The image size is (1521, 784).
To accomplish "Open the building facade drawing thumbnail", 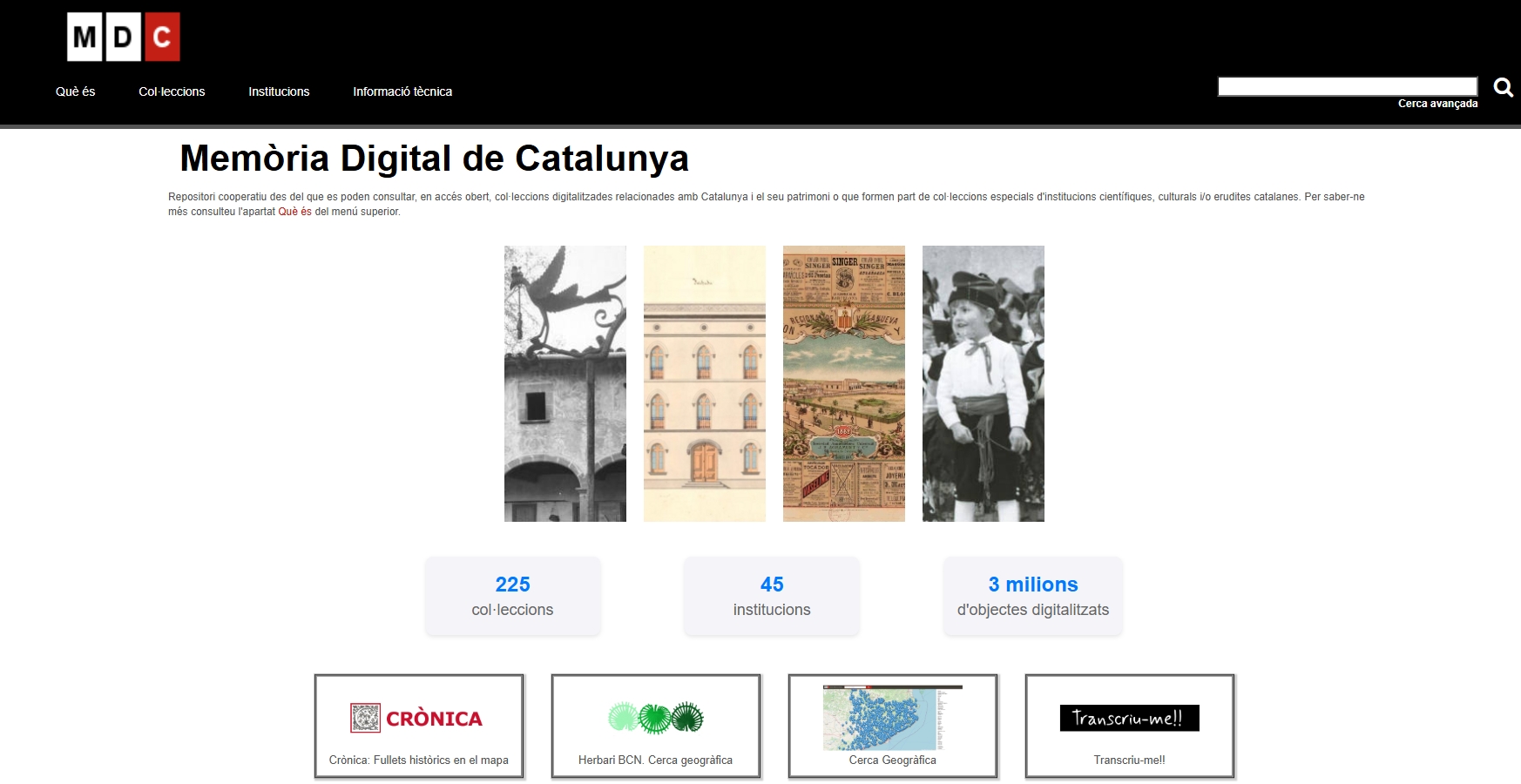I will click(x=705, y=383).
